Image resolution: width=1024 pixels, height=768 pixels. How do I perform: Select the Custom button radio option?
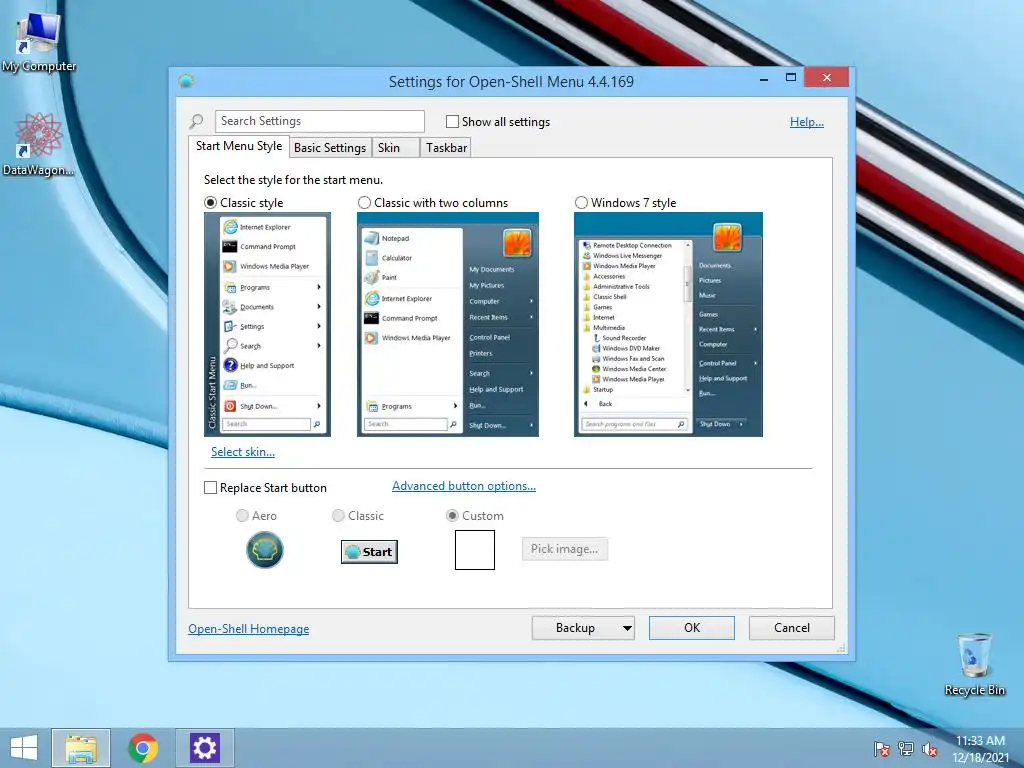pos(452,516)
